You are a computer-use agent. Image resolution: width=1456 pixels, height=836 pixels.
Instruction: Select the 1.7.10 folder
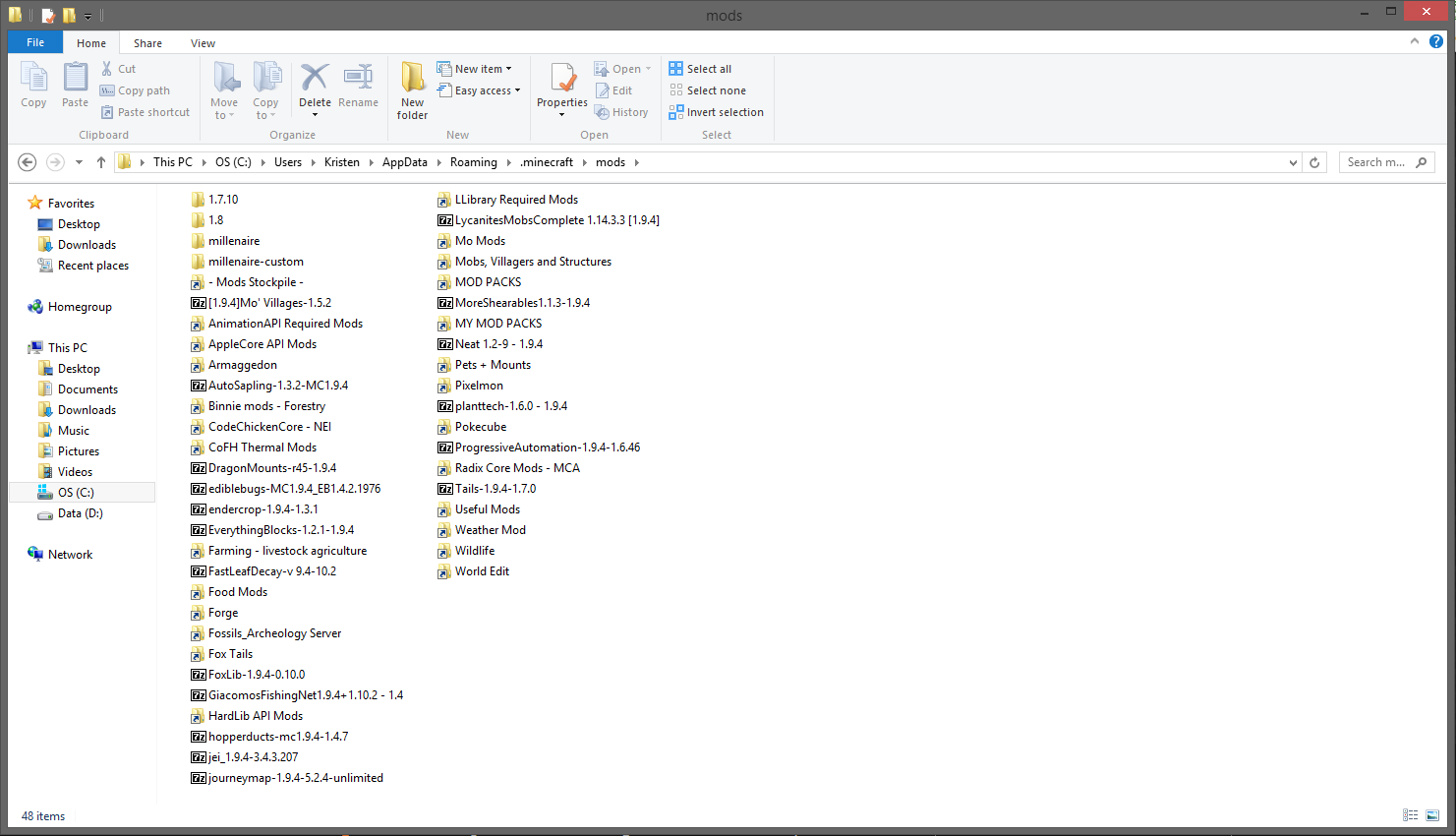pos(214,200)
